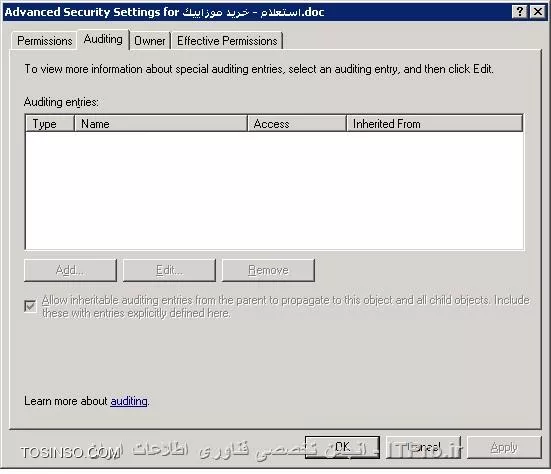Image resolution: width=551 pixels, height=474 pixels.
Task: Click the Add... button
Action: point(70,270)
